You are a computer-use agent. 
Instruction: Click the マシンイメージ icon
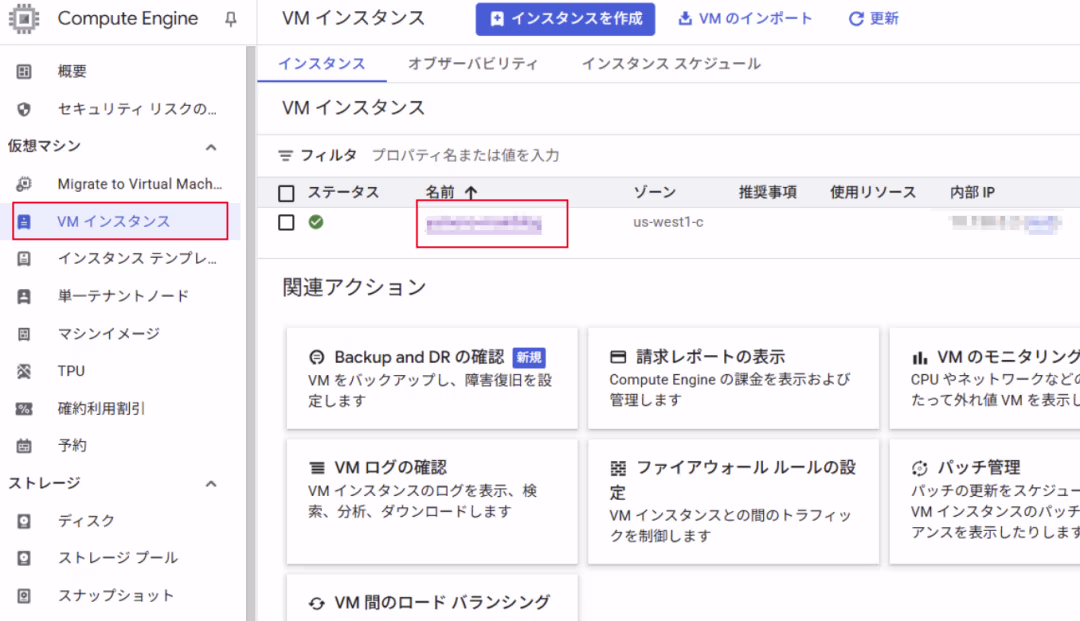24,334
